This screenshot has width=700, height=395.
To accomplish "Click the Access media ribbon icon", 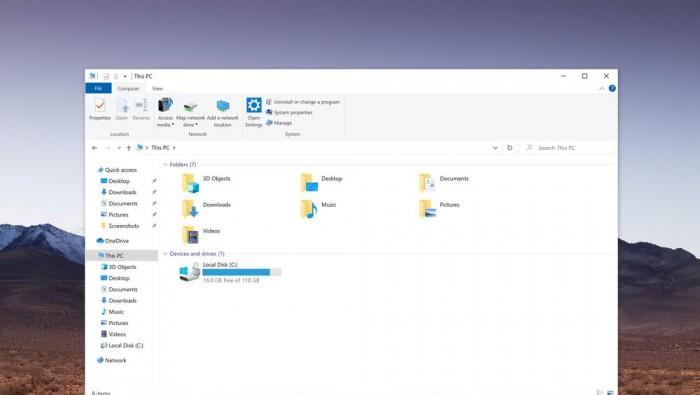I will click(x=165, y=105).
